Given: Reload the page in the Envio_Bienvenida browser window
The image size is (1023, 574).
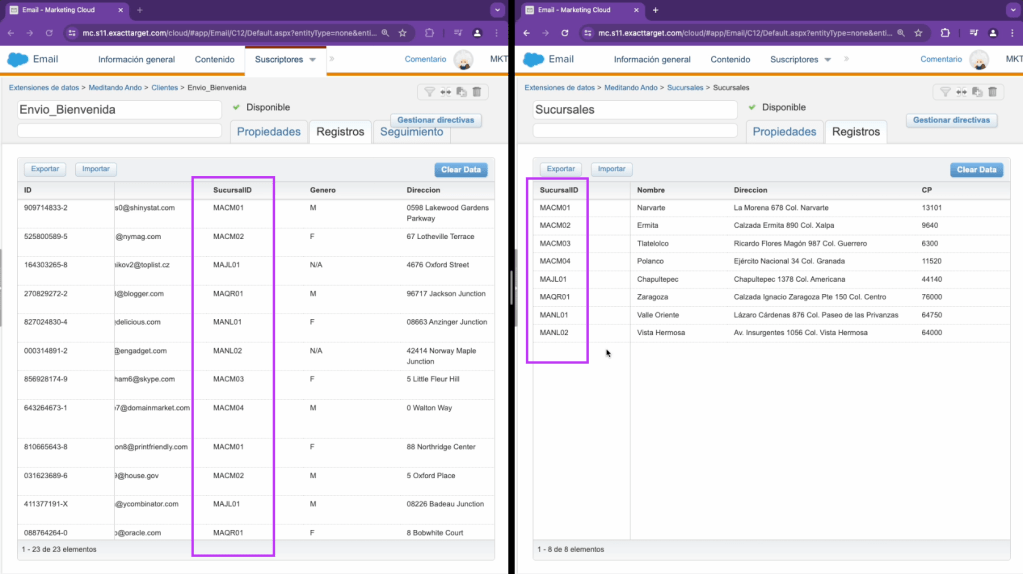Looking at the screenshot, I should (47, 33).
